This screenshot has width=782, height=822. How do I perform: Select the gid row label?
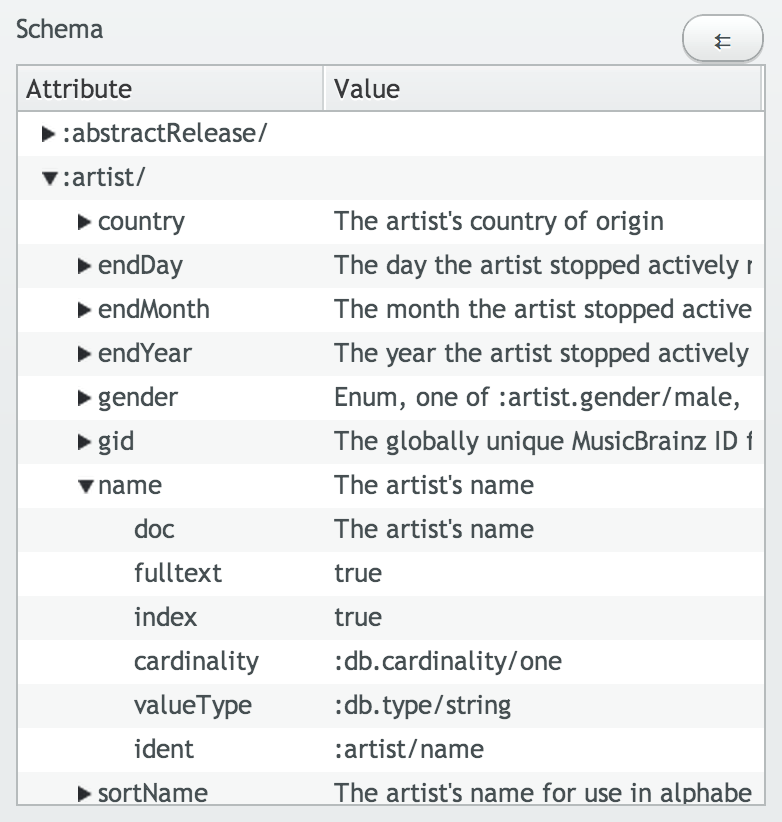click(116, 442)
